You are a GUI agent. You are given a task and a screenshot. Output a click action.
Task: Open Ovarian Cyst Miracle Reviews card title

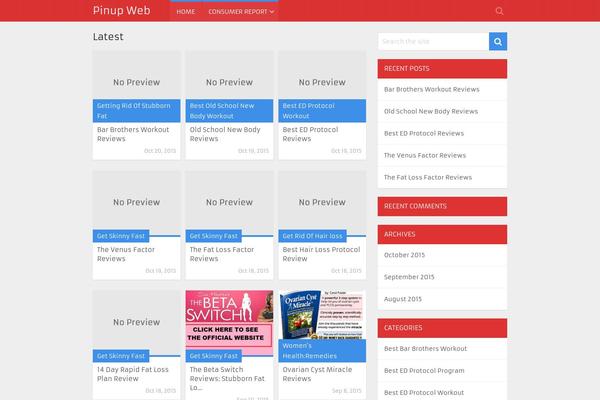pos(317,374)
